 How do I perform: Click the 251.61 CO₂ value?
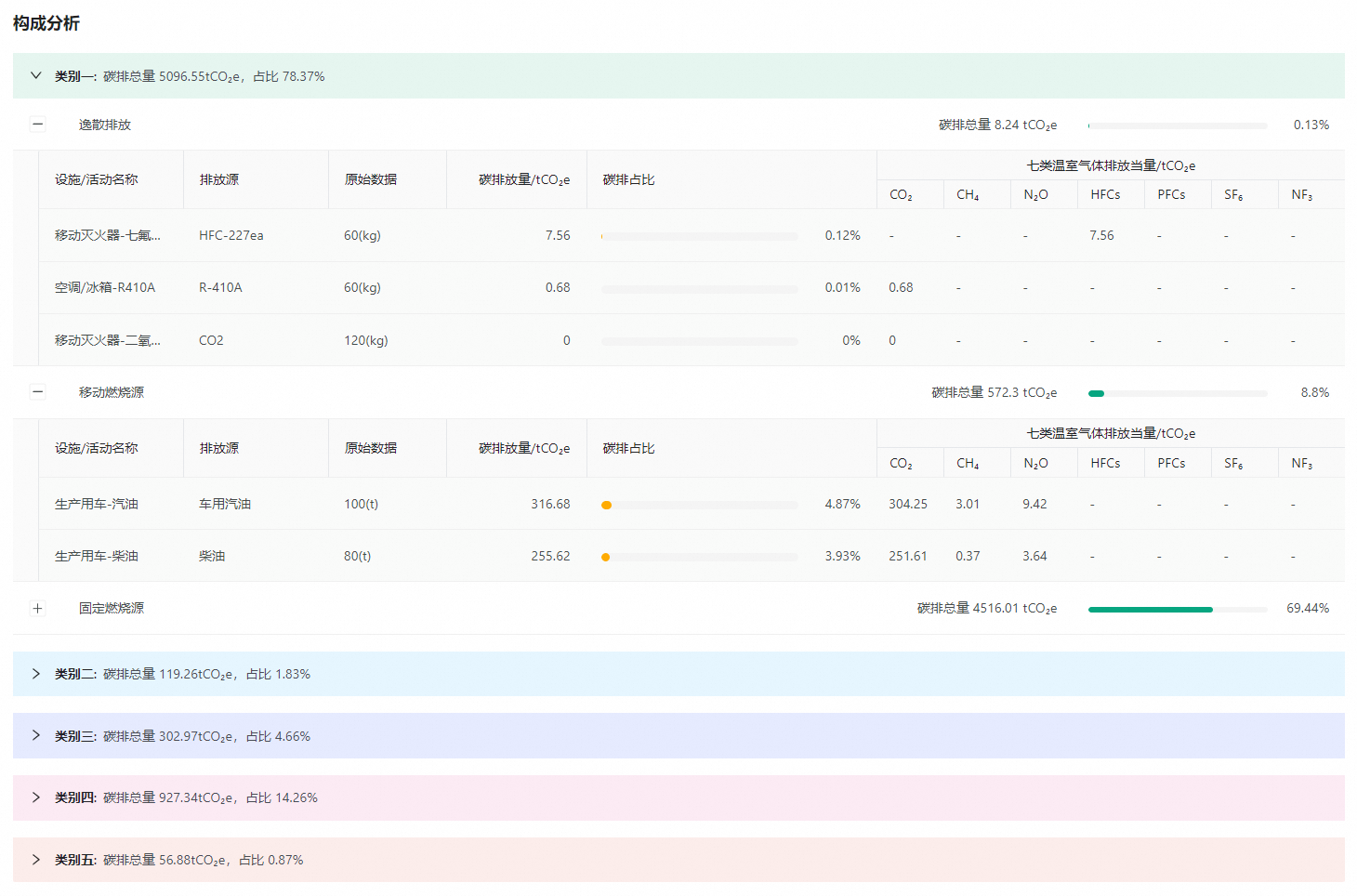(x=908, y=556)
